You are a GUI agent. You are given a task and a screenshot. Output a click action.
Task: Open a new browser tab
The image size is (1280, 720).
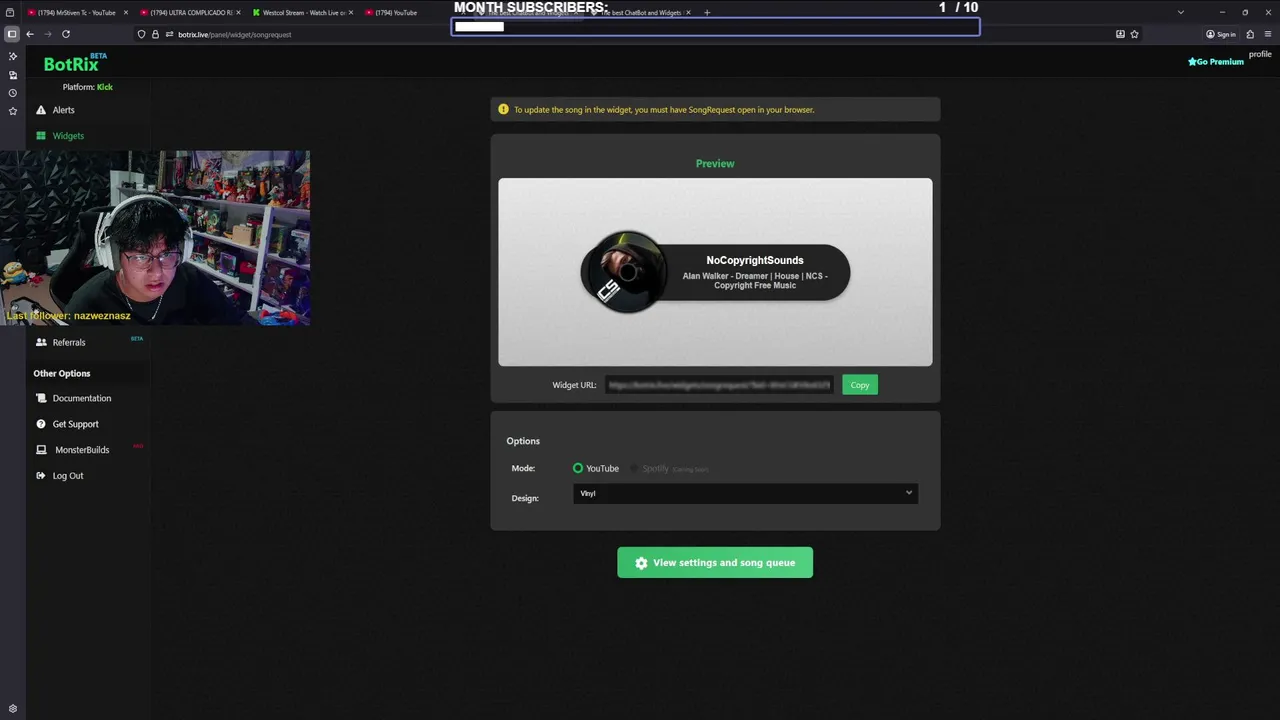(x=707, y=13)
